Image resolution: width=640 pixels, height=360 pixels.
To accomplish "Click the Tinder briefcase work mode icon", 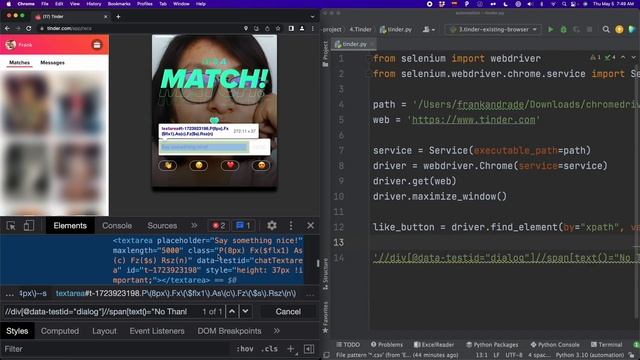I will coord(97,45).
